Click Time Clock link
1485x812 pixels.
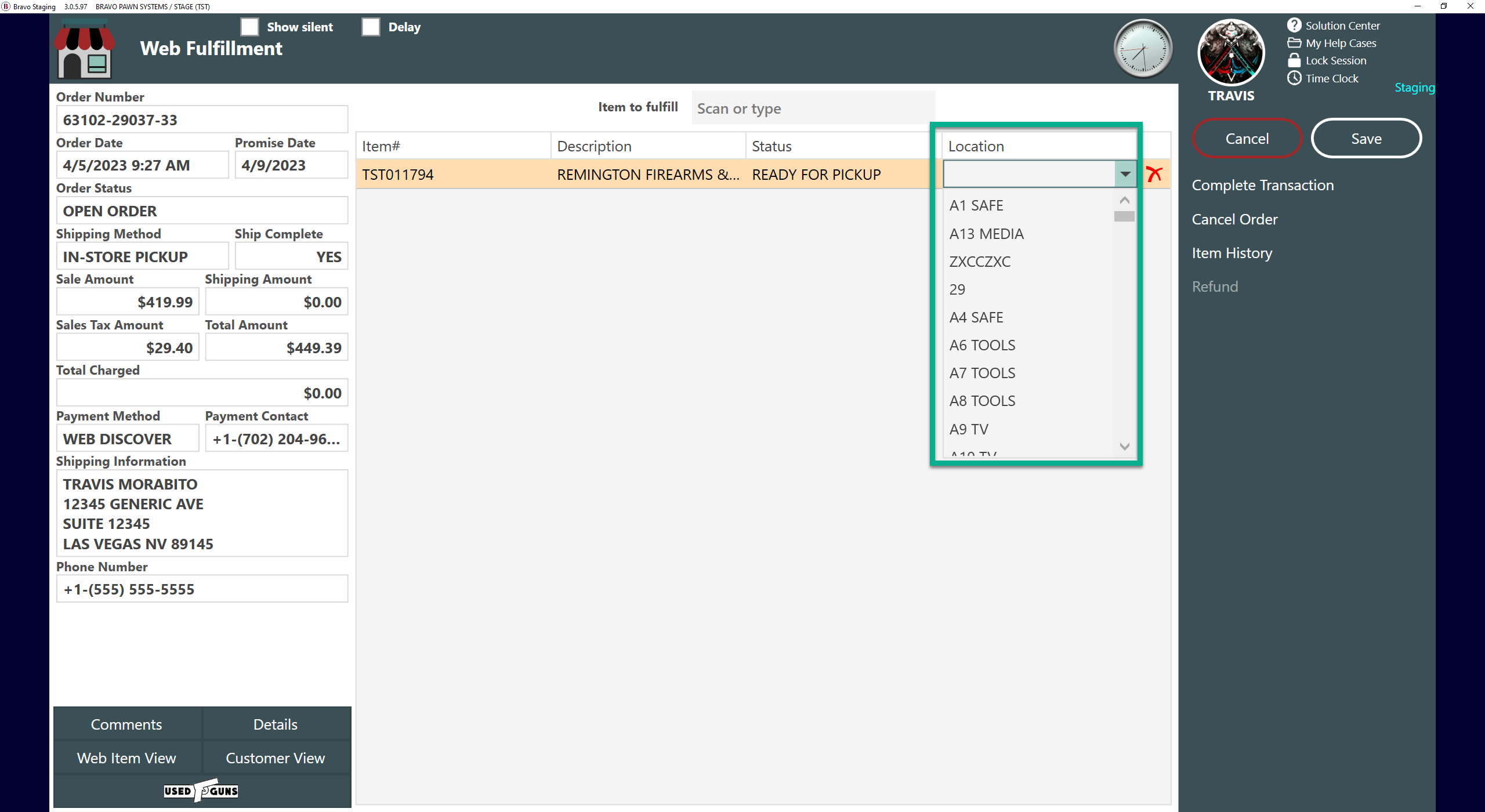(x=1332, y=78)
